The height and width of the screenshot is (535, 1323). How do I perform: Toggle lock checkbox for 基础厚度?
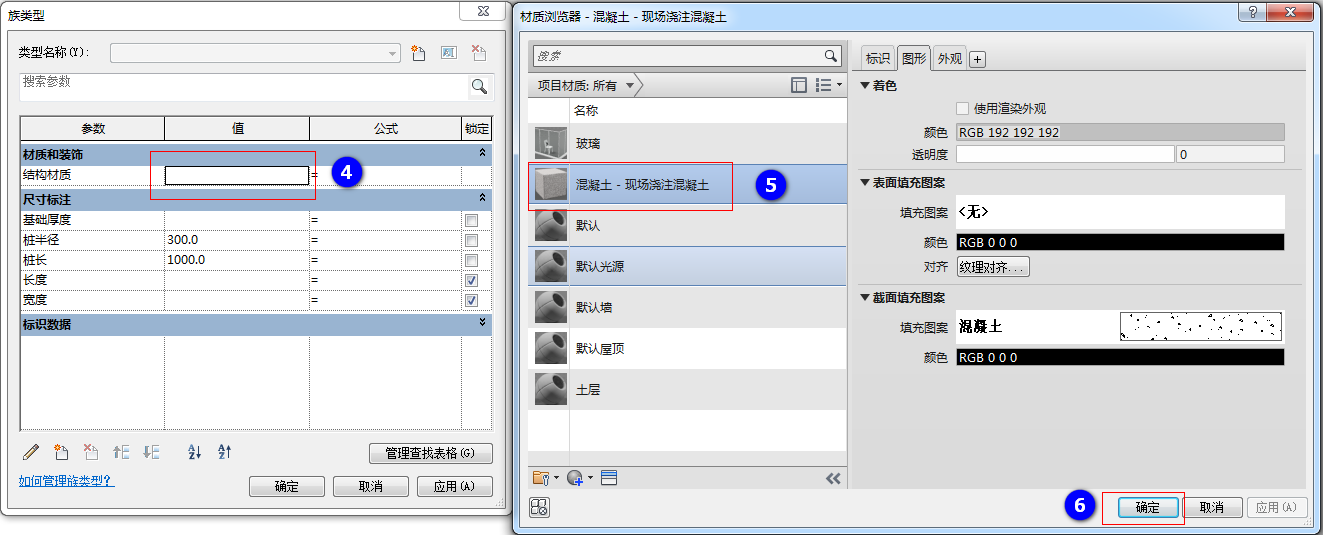pos(471,220)
